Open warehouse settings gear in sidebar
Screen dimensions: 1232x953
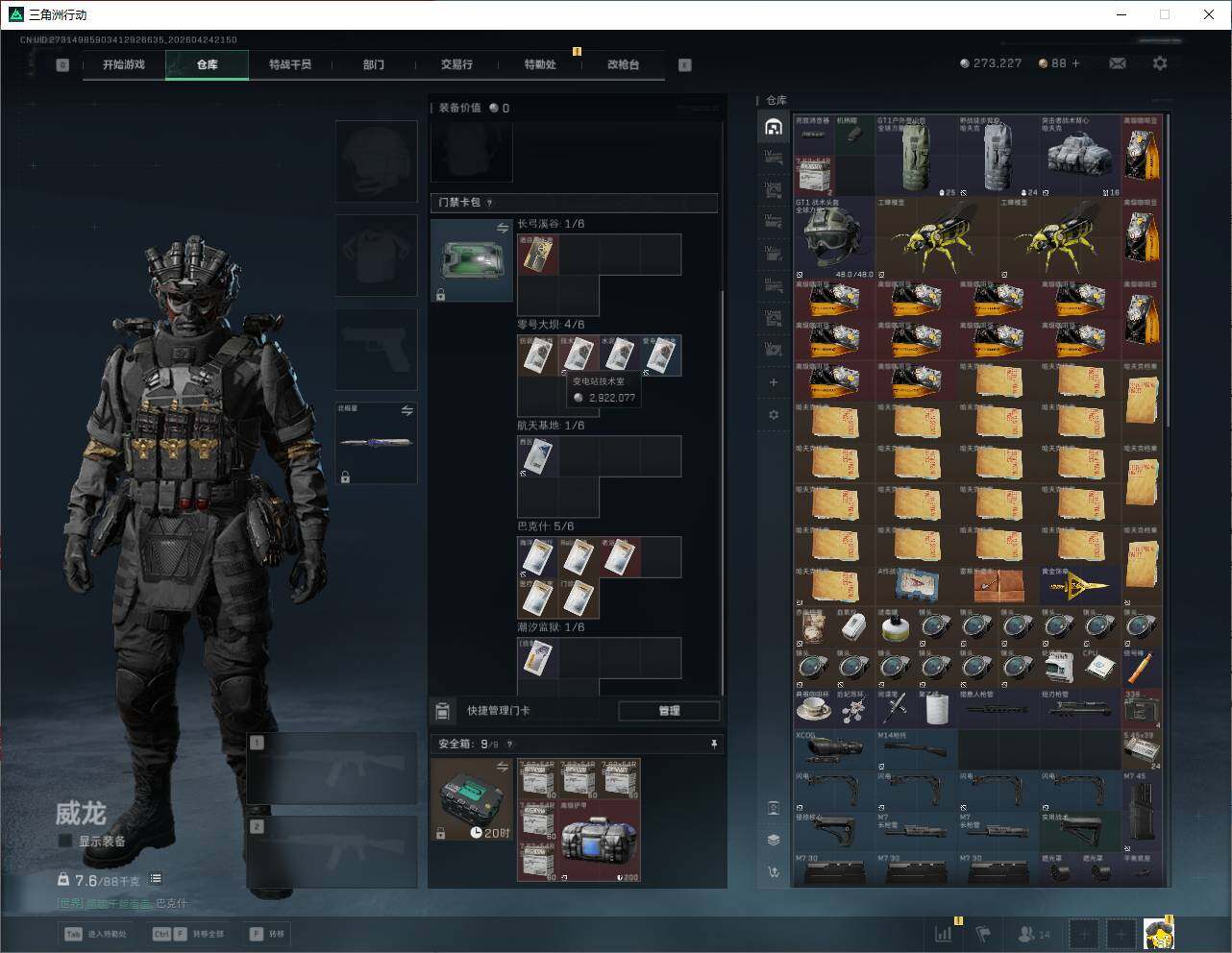click(x=774, y=415)
